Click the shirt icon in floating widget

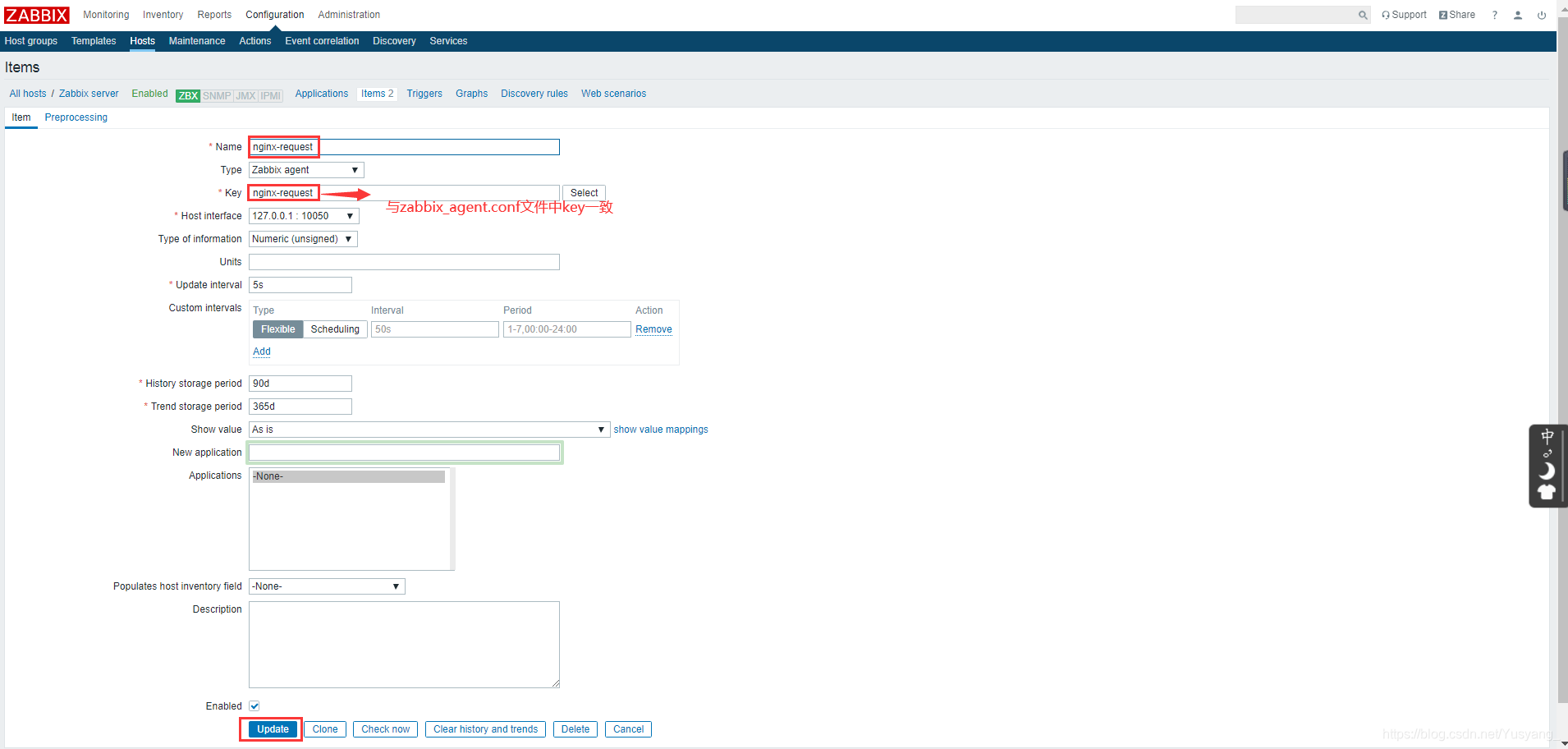point(1547,492)
